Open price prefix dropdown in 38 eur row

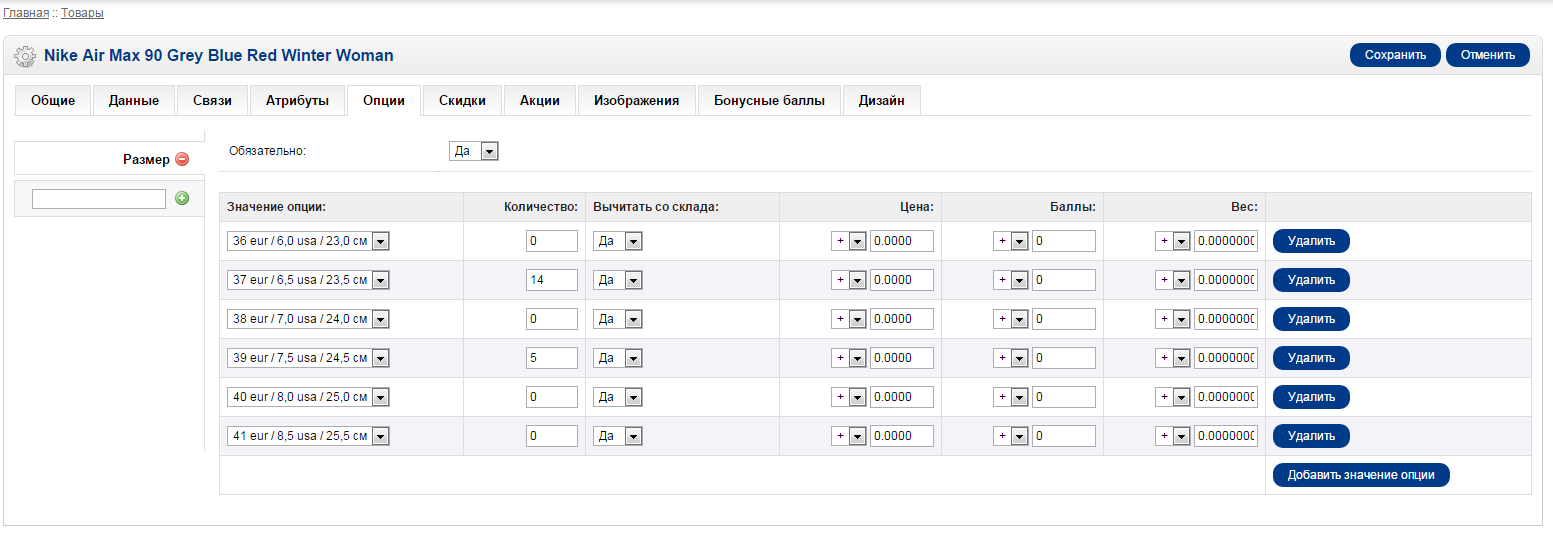pos(848,319)
